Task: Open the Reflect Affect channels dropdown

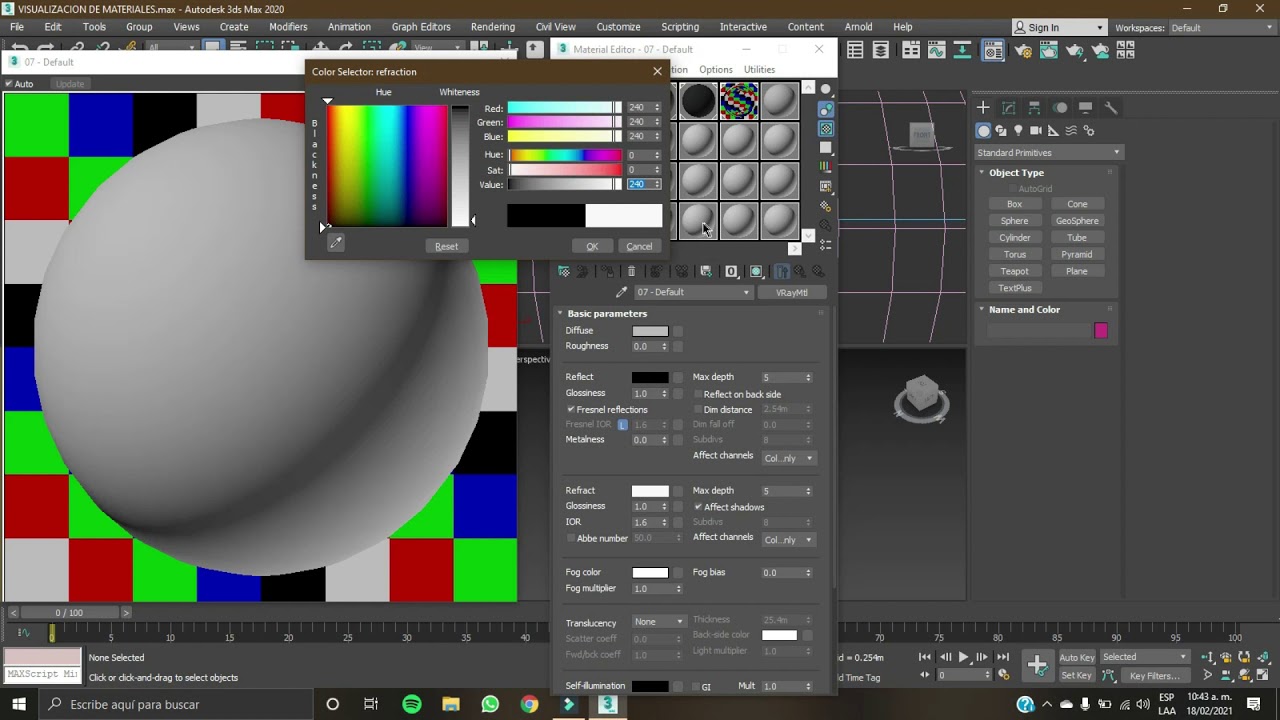Action: pyautogui.click(x=789, y=458)
